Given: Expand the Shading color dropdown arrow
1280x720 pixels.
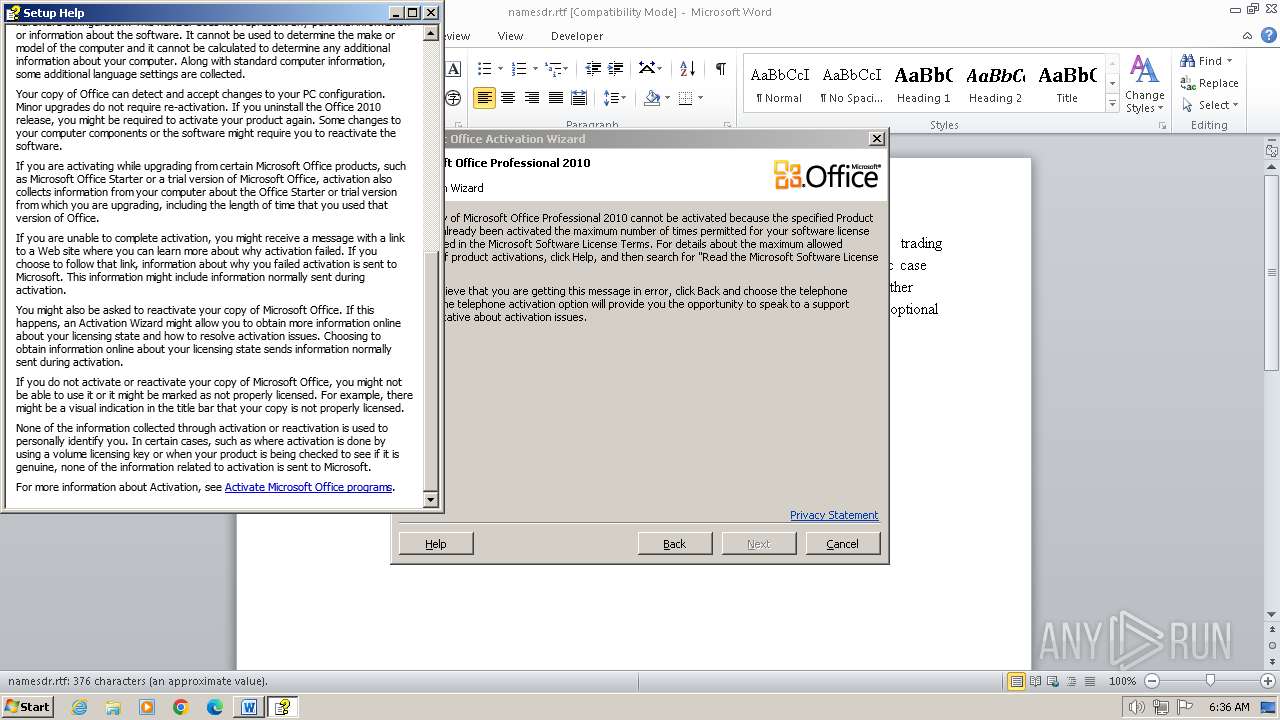Looking at the screenshot, I should tap(667, 97).
